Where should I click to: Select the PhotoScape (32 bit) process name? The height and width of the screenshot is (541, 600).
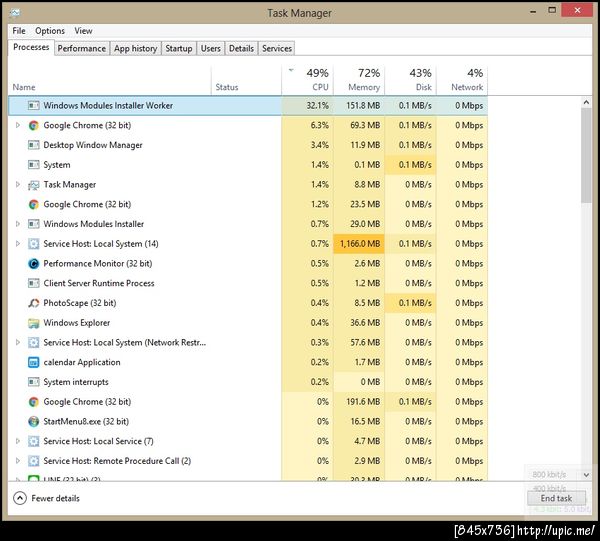80,303
